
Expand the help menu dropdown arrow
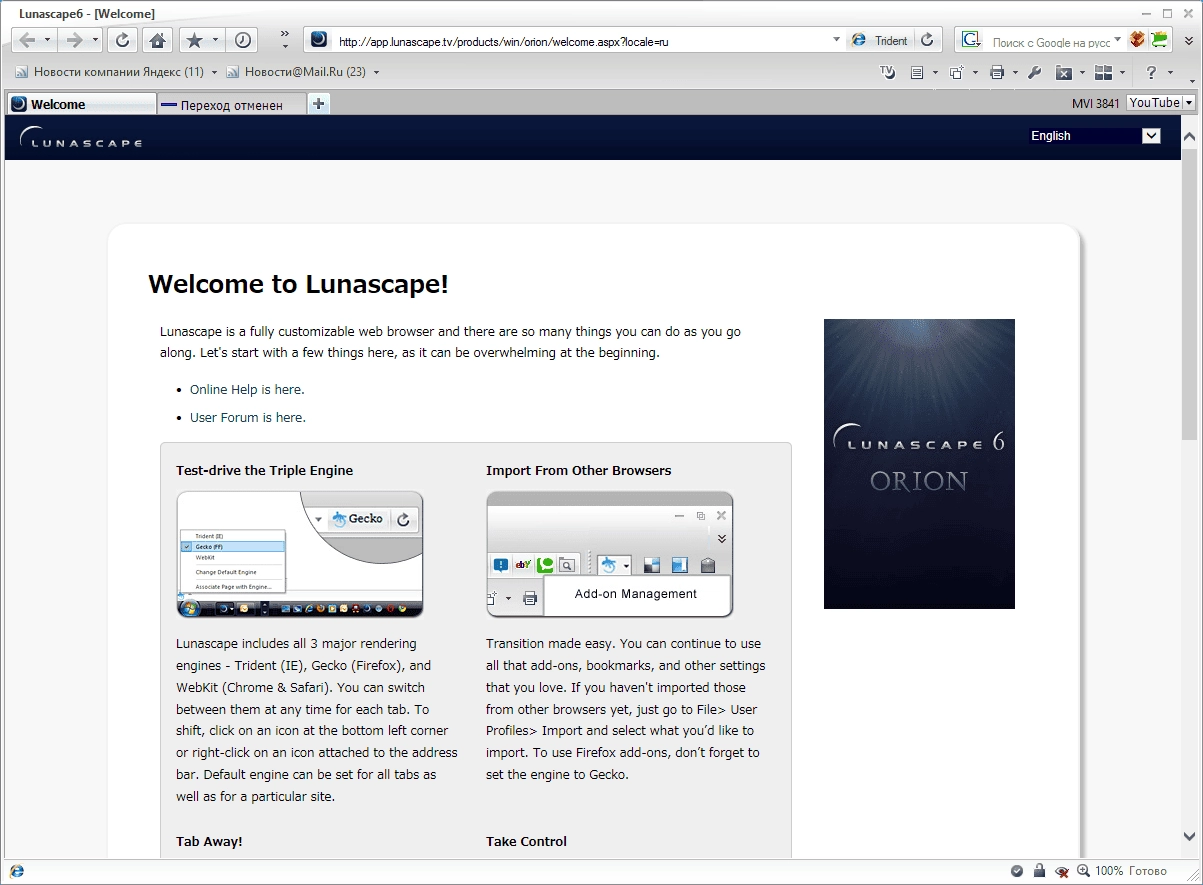(x=1172, y=72)
